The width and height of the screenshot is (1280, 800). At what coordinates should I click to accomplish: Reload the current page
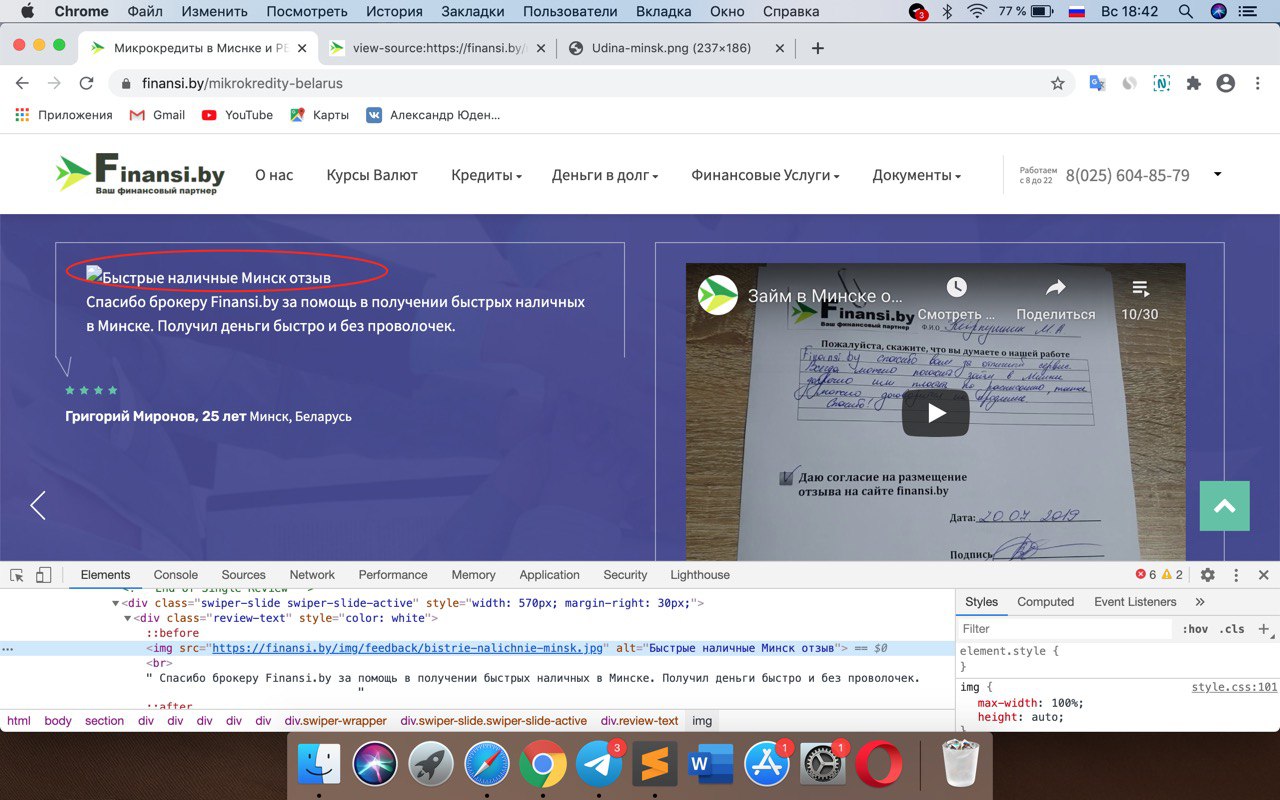87,84
